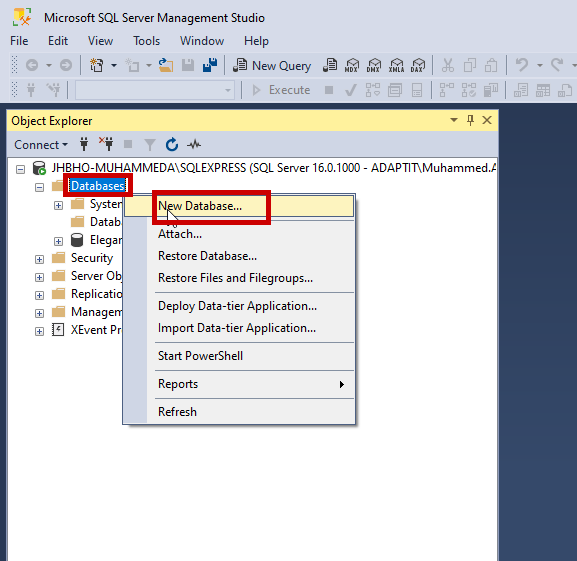
Task: Click the Parse checkmark icon
Action: [x=351, y=90]
